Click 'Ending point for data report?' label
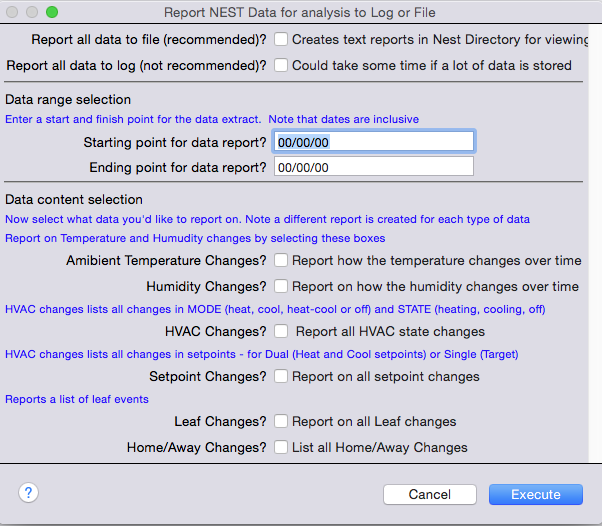 pyautogui.click(x=178, y=167)
